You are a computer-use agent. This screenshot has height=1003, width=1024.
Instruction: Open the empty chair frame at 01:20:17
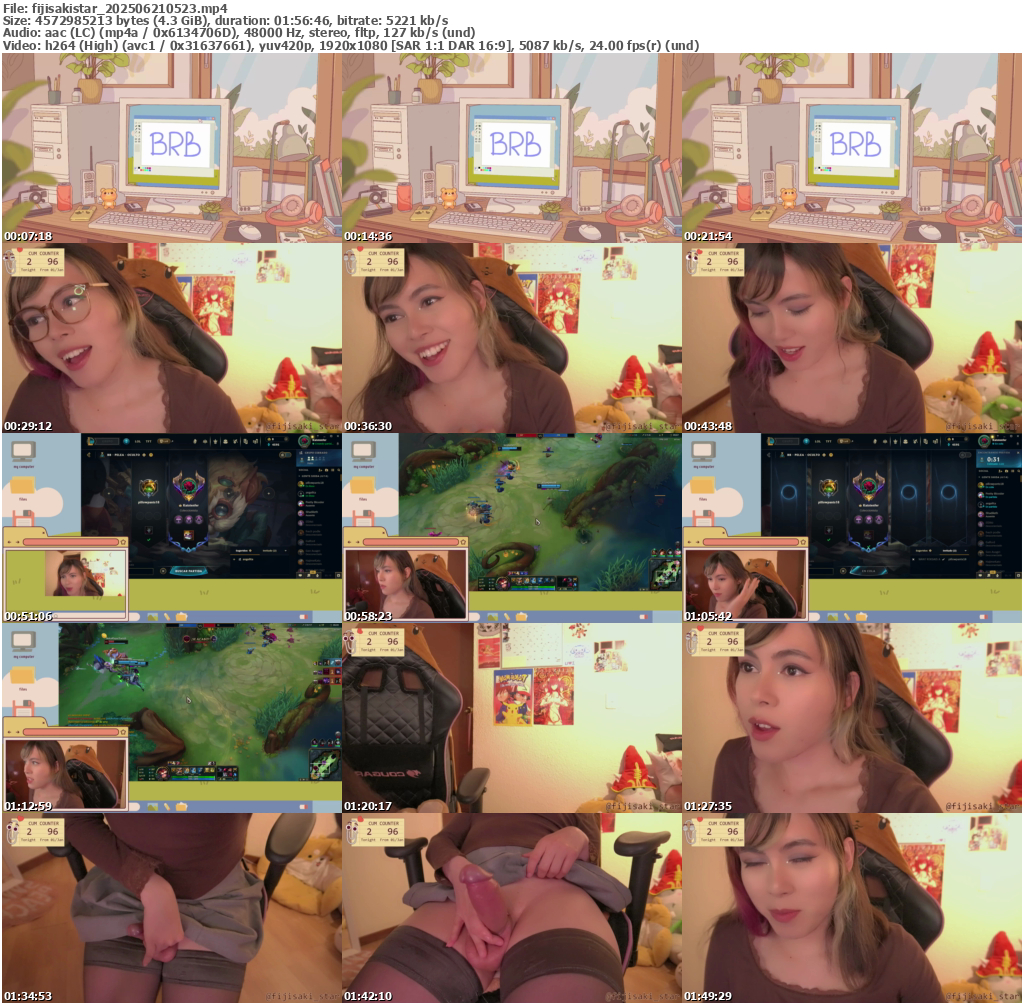[x=512, y=718]
